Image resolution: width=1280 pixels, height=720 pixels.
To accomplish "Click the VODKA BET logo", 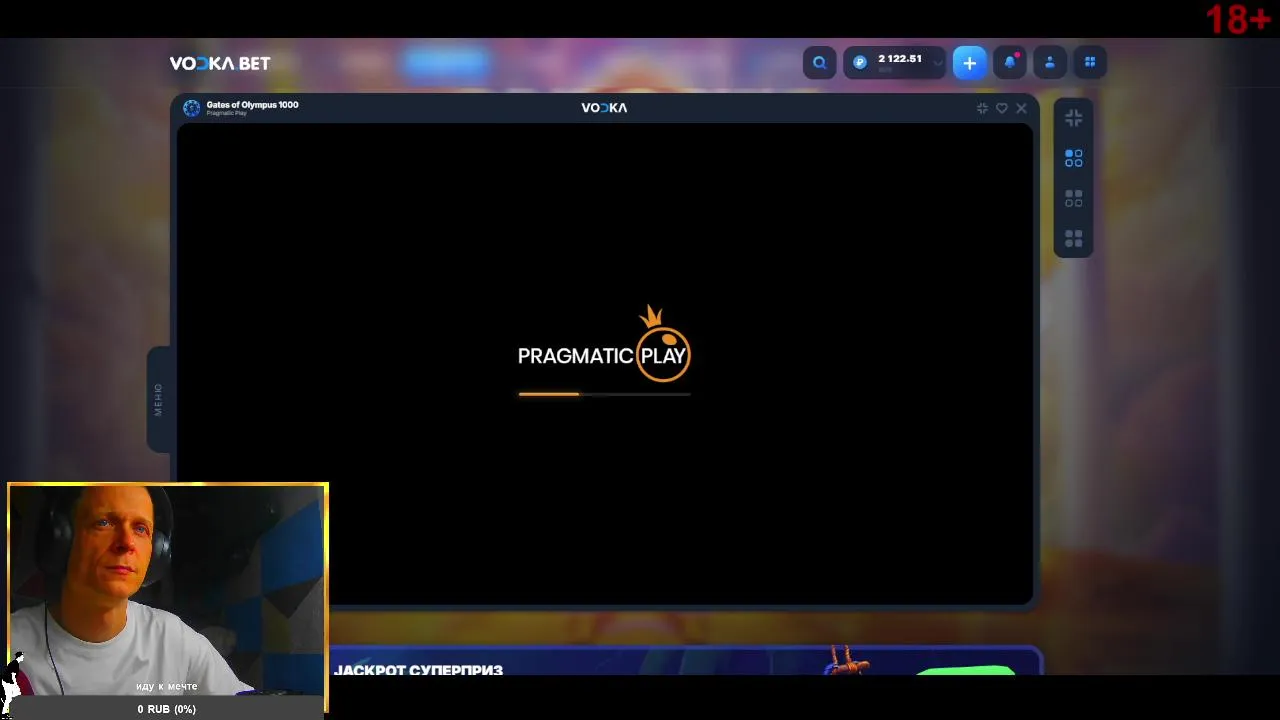I will [x=220, y=63].
